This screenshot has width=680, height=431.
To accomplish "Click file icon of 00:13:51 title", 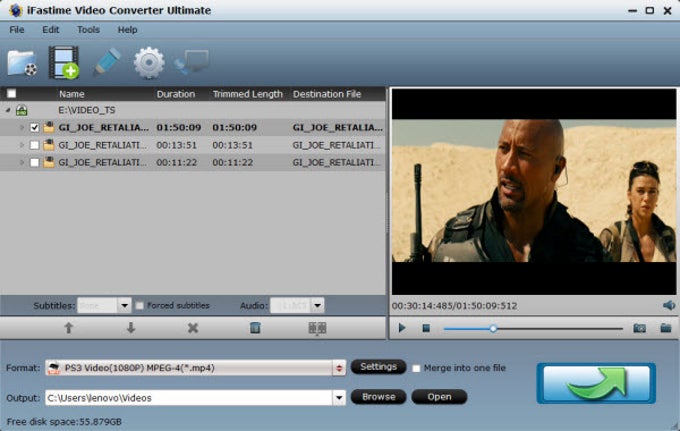I will click(49, 145).
